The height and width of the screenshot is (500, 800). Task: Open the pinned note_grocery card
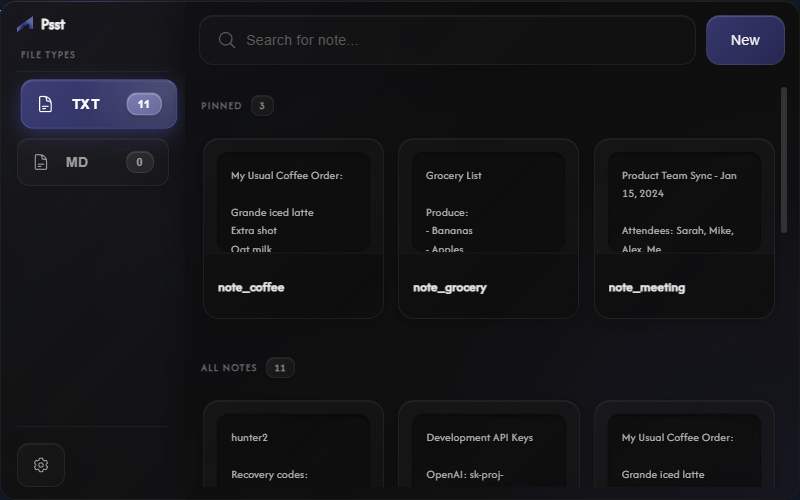tap(488, 229)
